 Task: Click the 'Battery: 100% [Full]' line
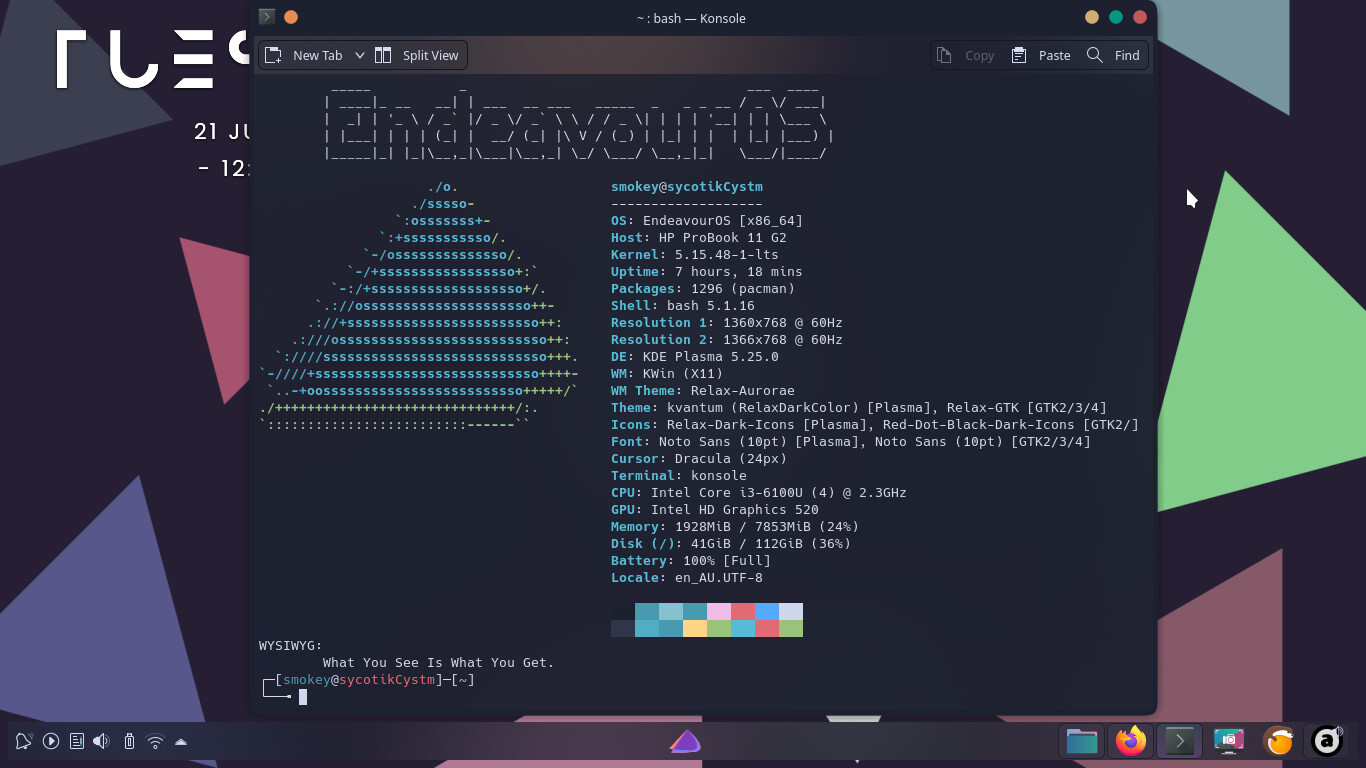(691, 561)
